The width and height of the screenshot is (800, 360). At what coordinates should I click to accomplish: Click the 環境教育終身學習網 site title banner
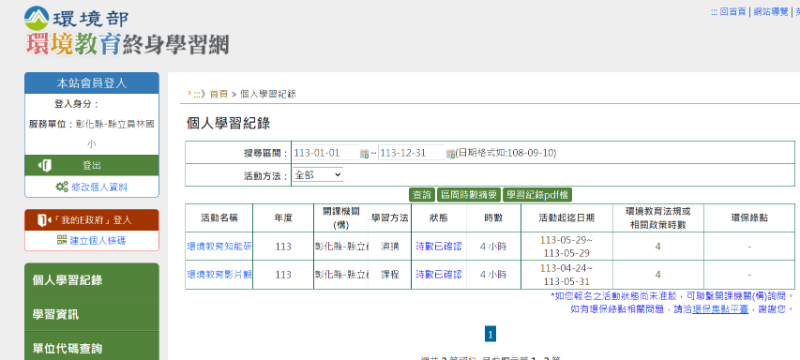pos(128,44)
